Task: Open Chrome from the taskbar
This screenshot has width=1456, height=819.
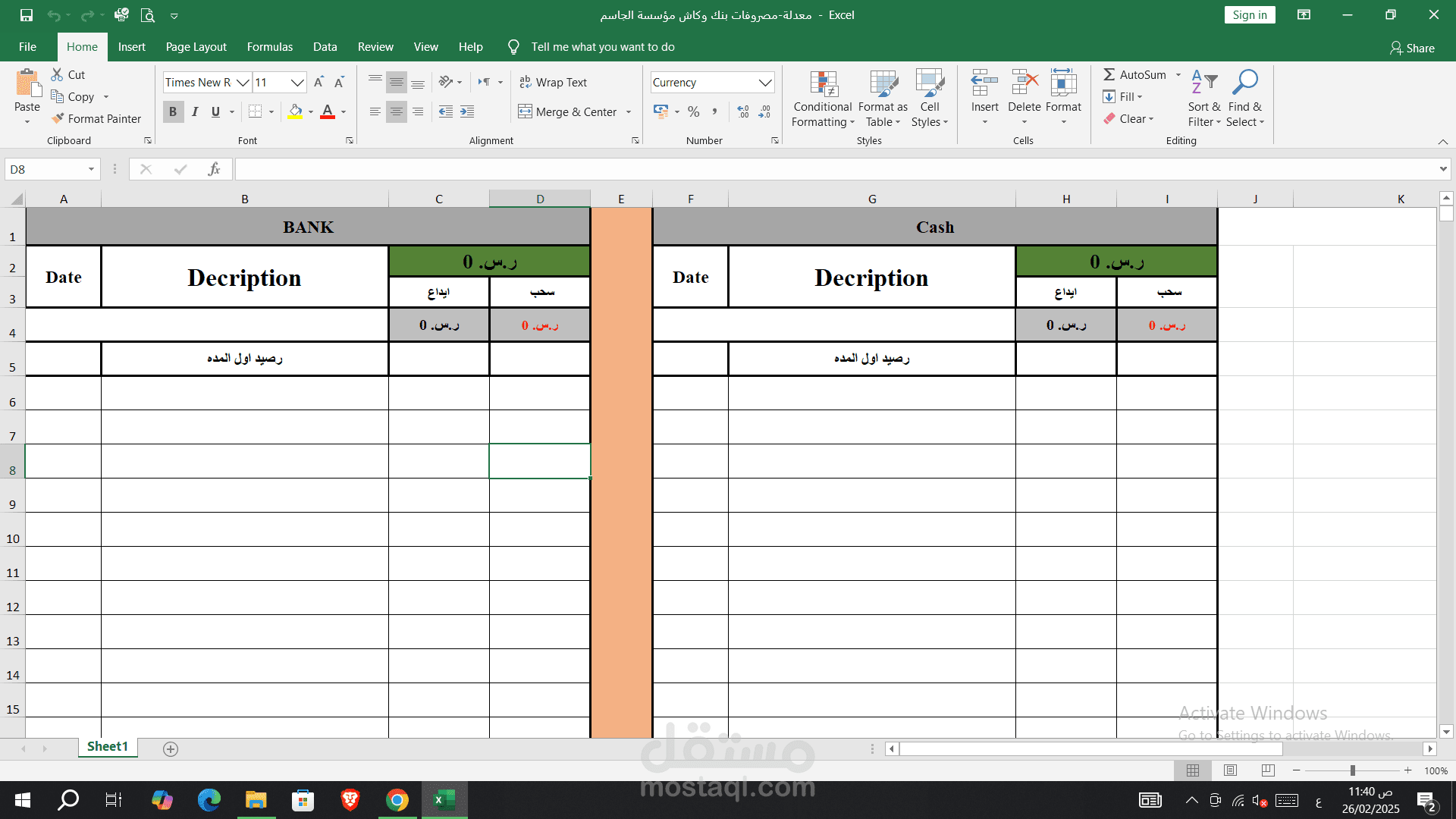Action: tap(397, 800)
